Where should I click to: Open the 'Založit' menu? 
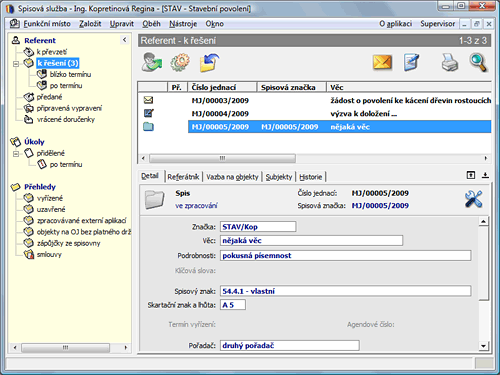click(x=90, y=24)
